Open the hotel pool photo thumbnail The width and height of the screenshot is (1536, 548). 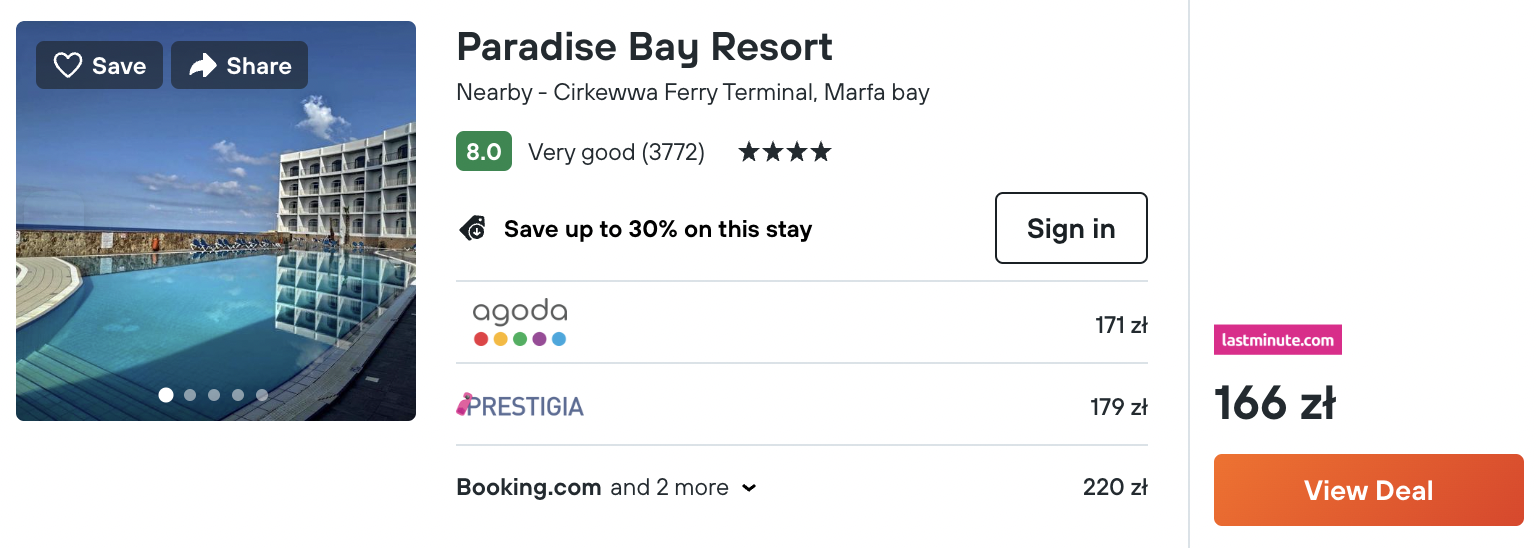tap(216, 221)
